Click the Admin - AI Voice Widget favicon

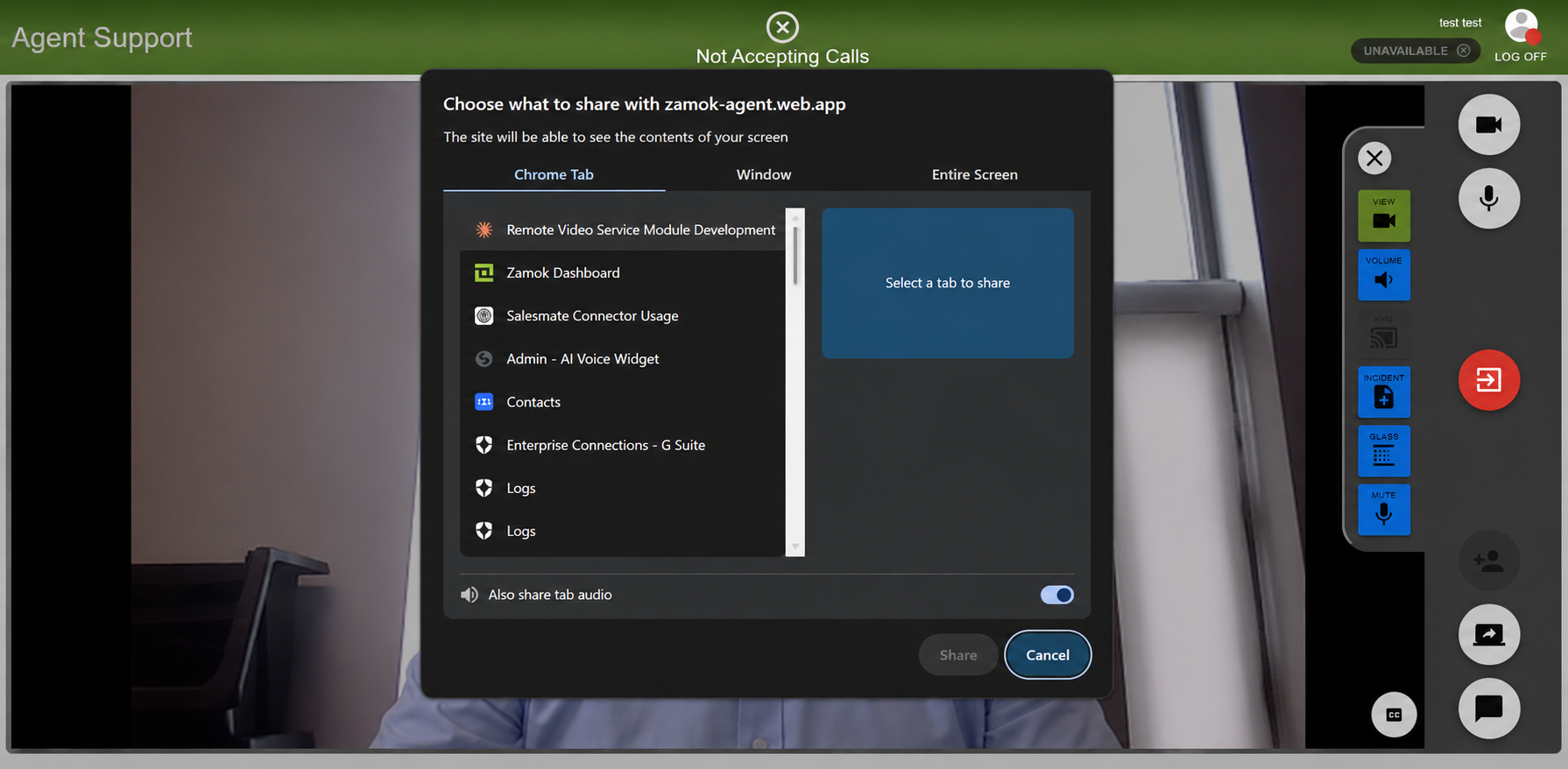(x=484, y=358)
